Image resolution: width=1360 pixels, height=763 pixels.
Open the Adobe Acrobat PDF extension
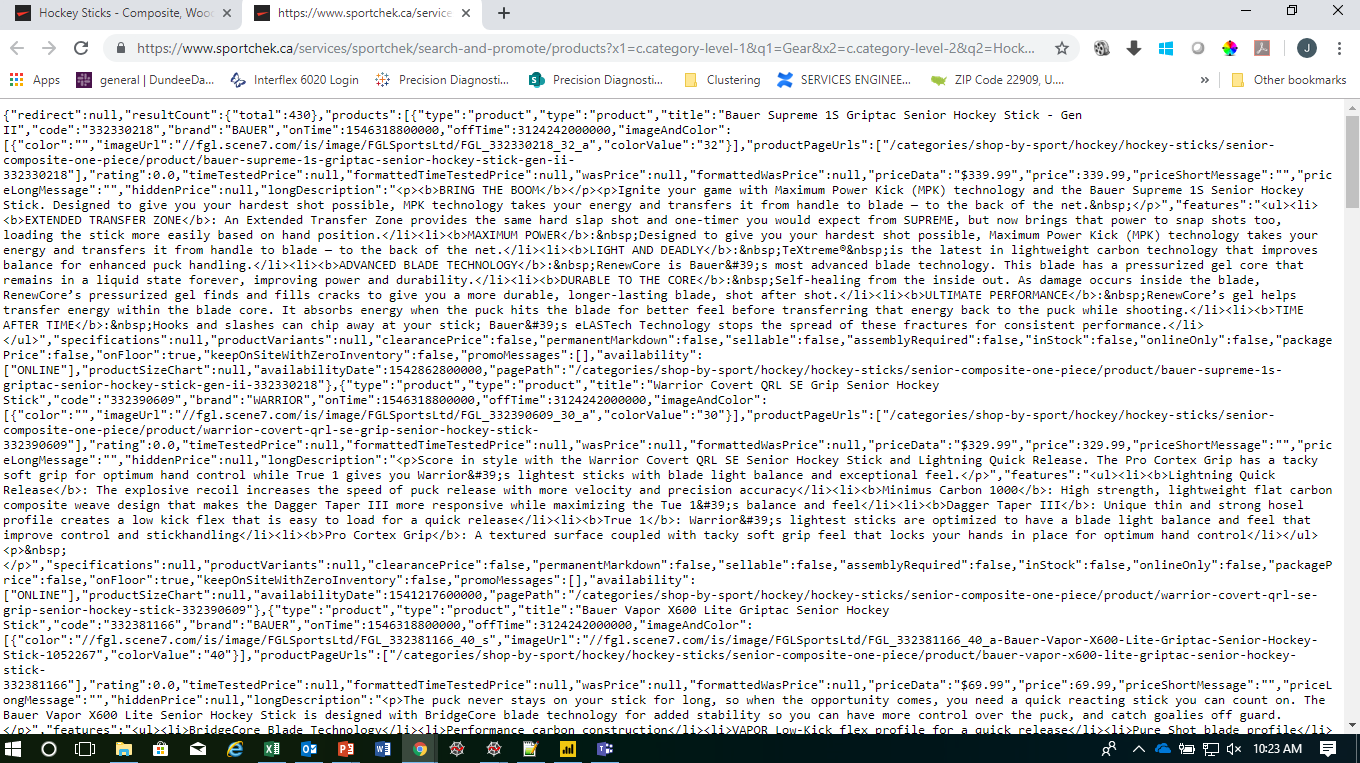[1261, 48]
